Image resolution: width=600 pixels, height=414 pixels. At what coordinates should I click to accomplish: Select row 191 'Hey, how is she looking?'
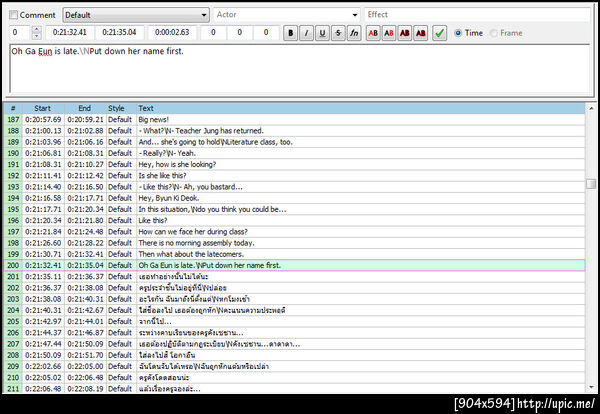[294, 165]
